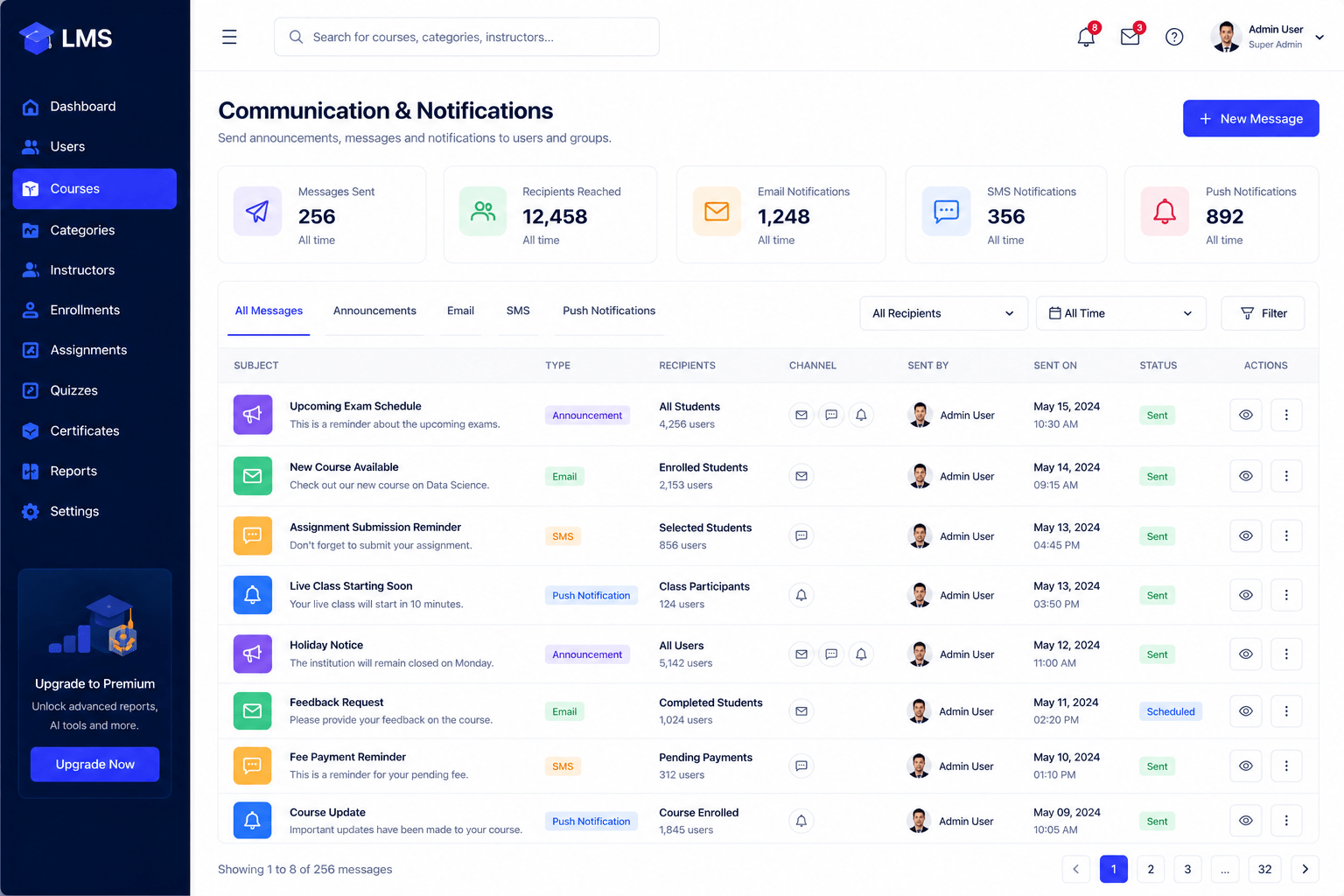Viewport: 1344px width, 896px height.
Task: Switch to the Email tab
Action: click(x=460, y=311)
